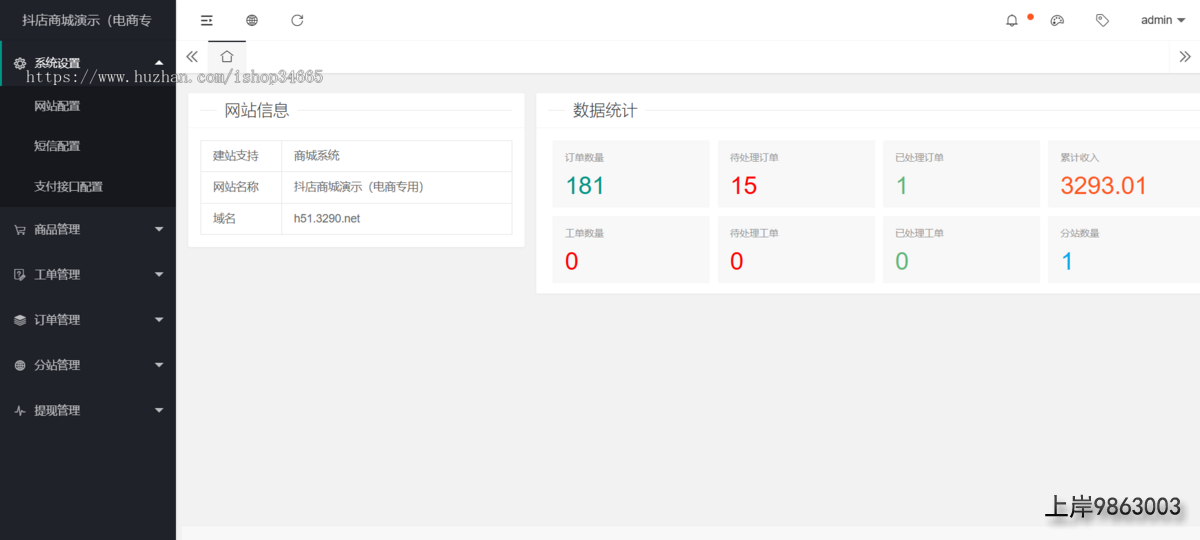
Task: Expand the 工单管理 menu
Action: click(88, 274)
